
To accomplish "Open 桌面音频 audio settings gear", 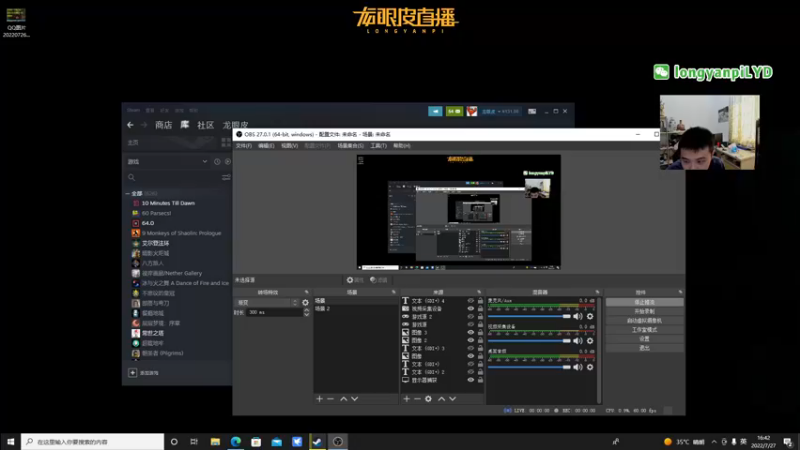I will pyautogui.click(x=590, y=367).
